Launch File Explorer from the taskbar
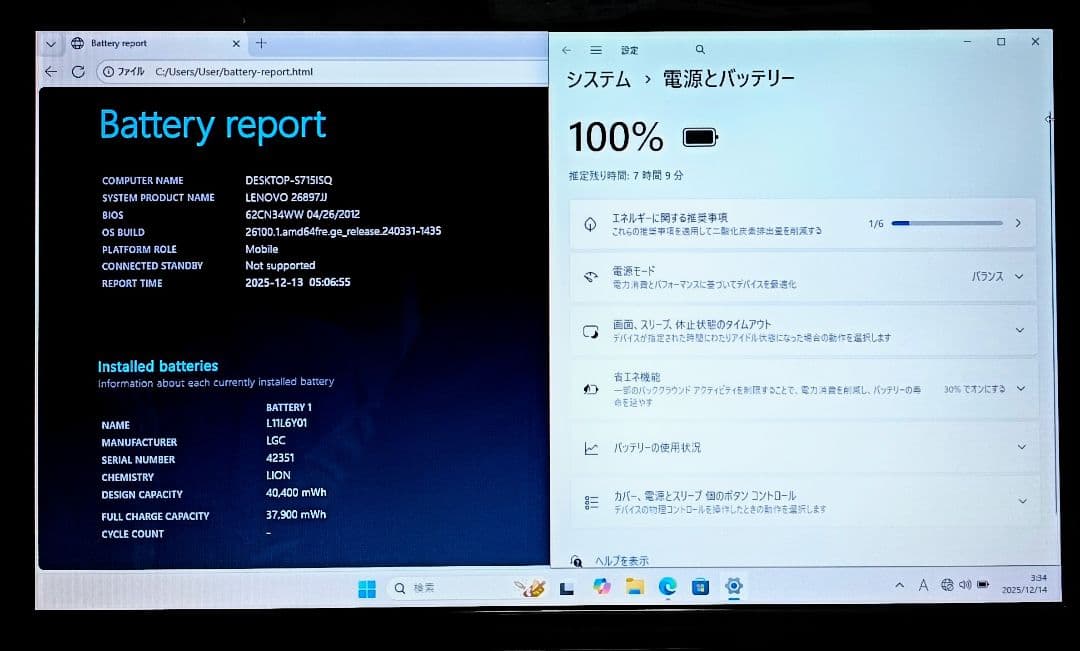This screenshot has width=1080, height=651. [x=634, y=588]
